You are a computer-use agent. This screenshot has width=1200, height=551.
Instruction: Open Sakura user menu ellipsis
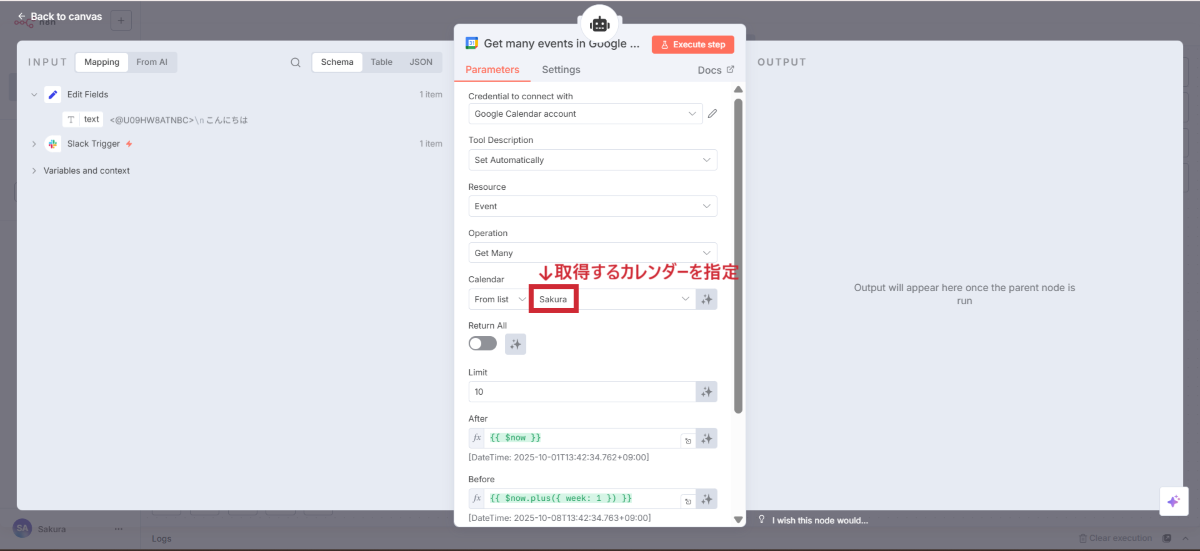118,528
